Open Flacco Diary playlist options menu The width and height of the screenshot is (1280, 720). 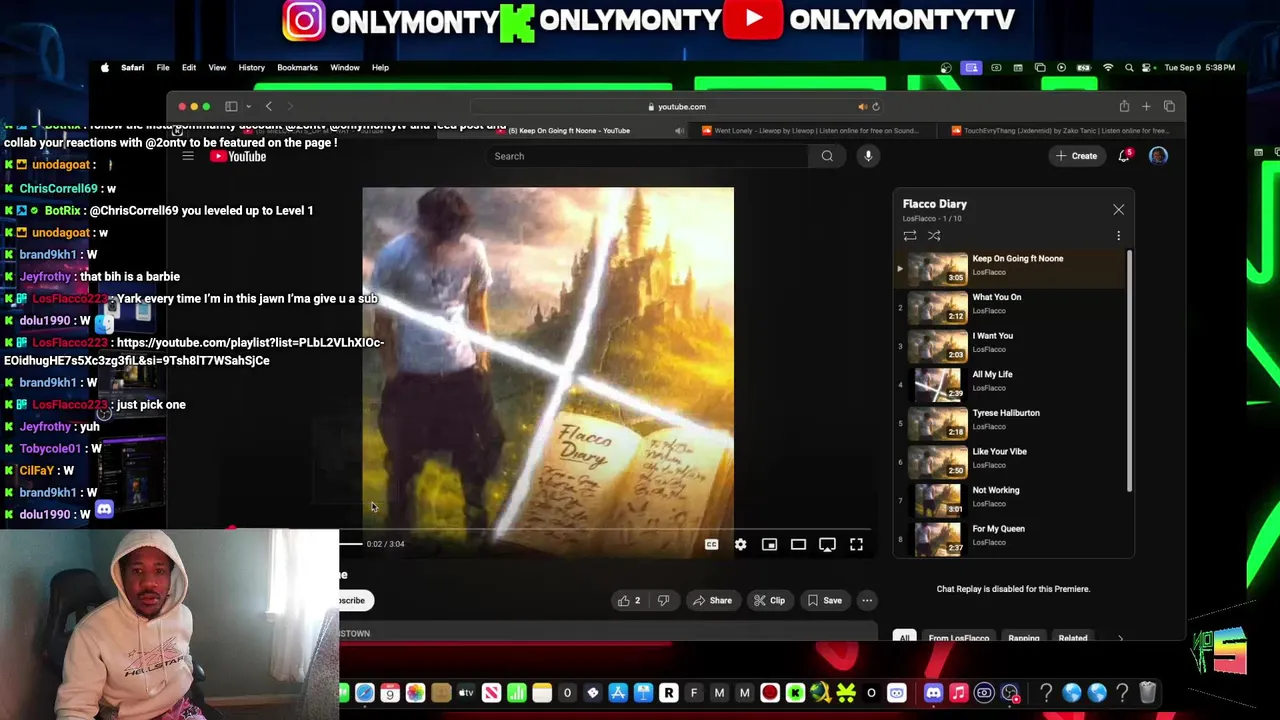click(1118, 236)
